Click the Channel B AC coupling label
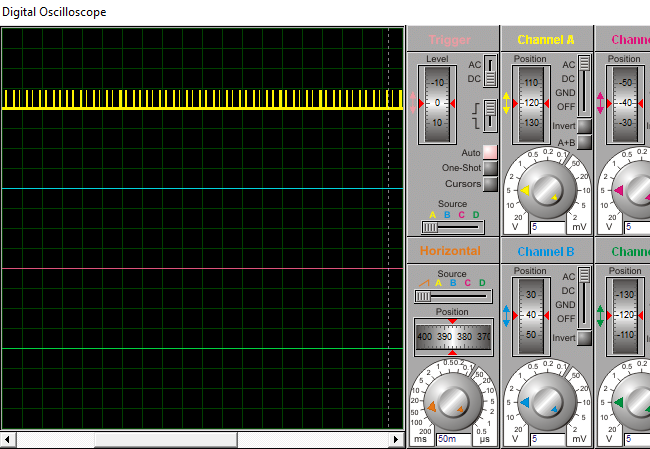This screenshot has width=650, height=449. [569, 277]
